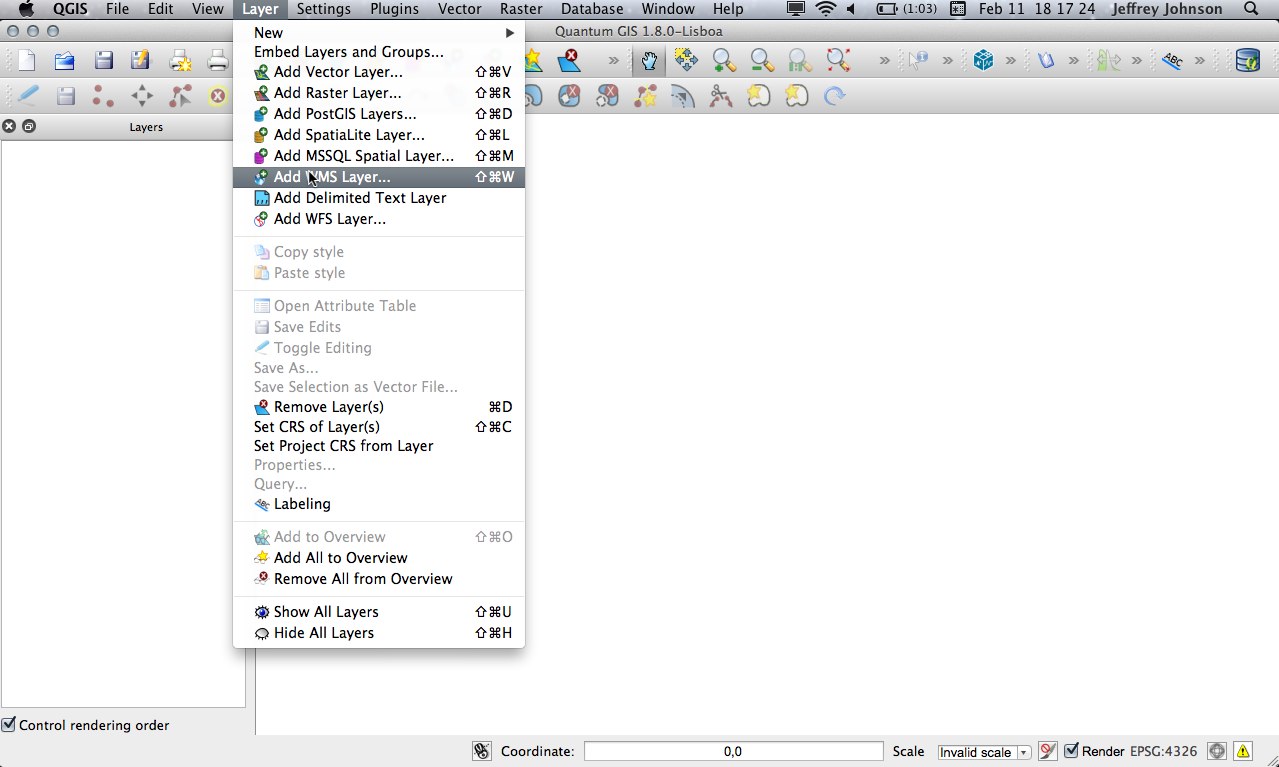Choose Add MSSQL Spatial Layer menu item
Screen dimensions: 1279x767
point(379,156)
